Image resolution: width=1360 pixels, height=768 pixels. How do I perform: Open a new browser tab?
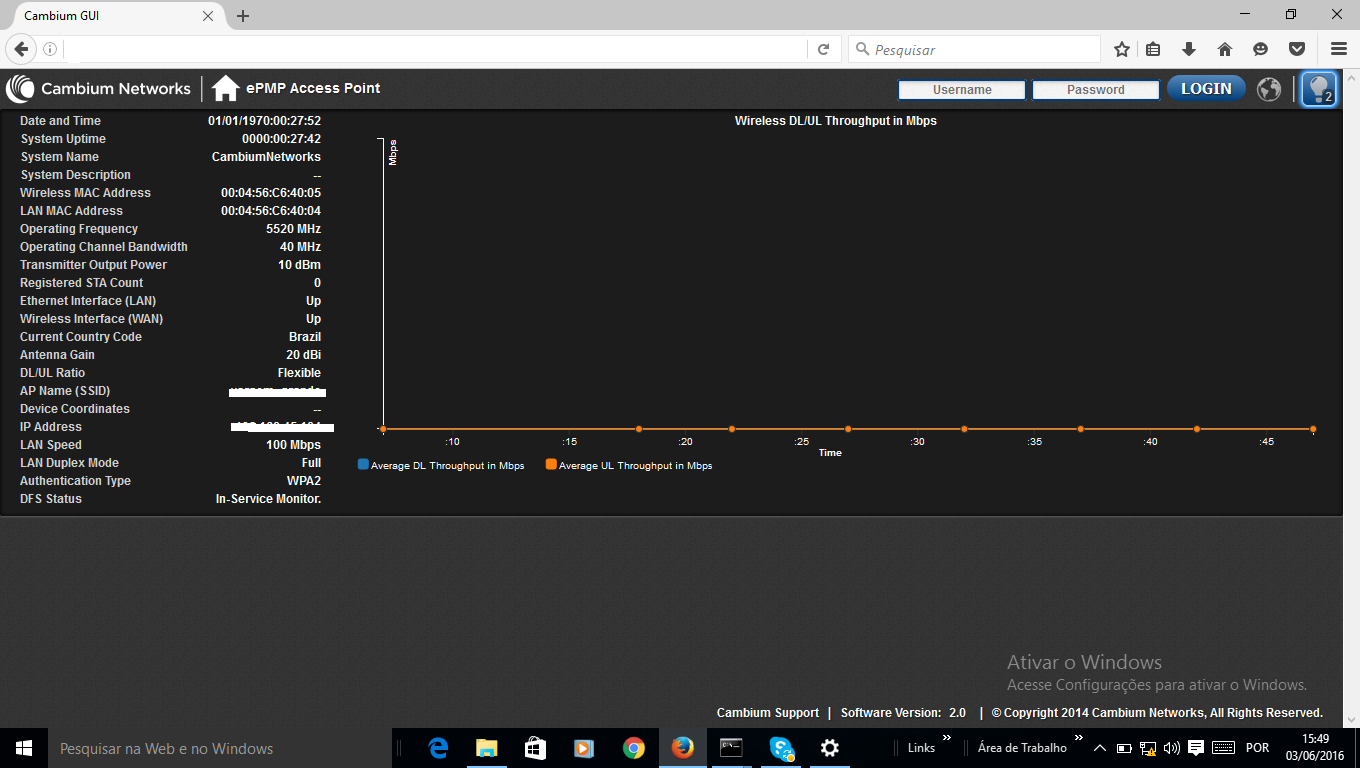point(243,16)
